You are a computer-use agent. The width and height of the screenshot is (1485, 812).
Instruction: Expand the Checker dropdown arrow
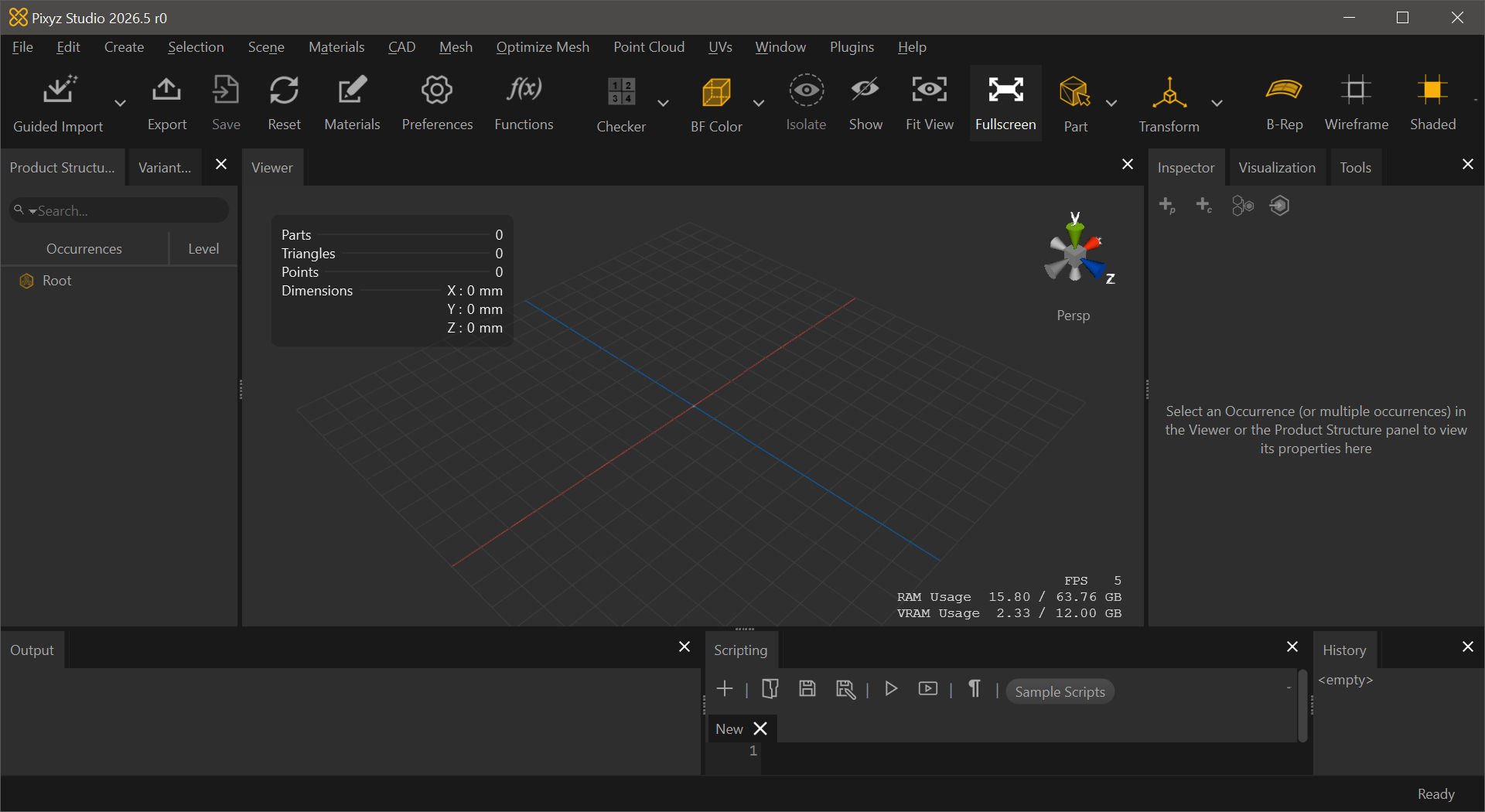click(x=663, y=103)
